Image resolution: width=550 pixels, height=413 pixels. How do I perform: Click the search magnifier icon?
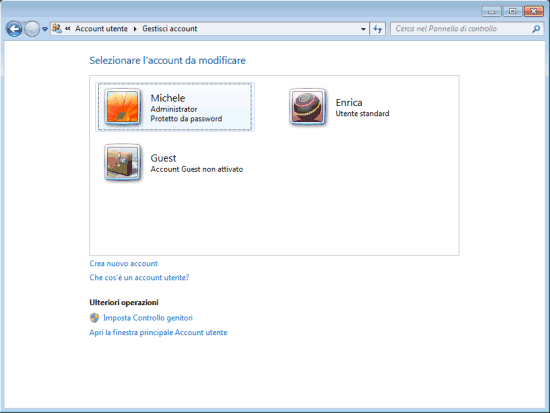tap(536, 29)
